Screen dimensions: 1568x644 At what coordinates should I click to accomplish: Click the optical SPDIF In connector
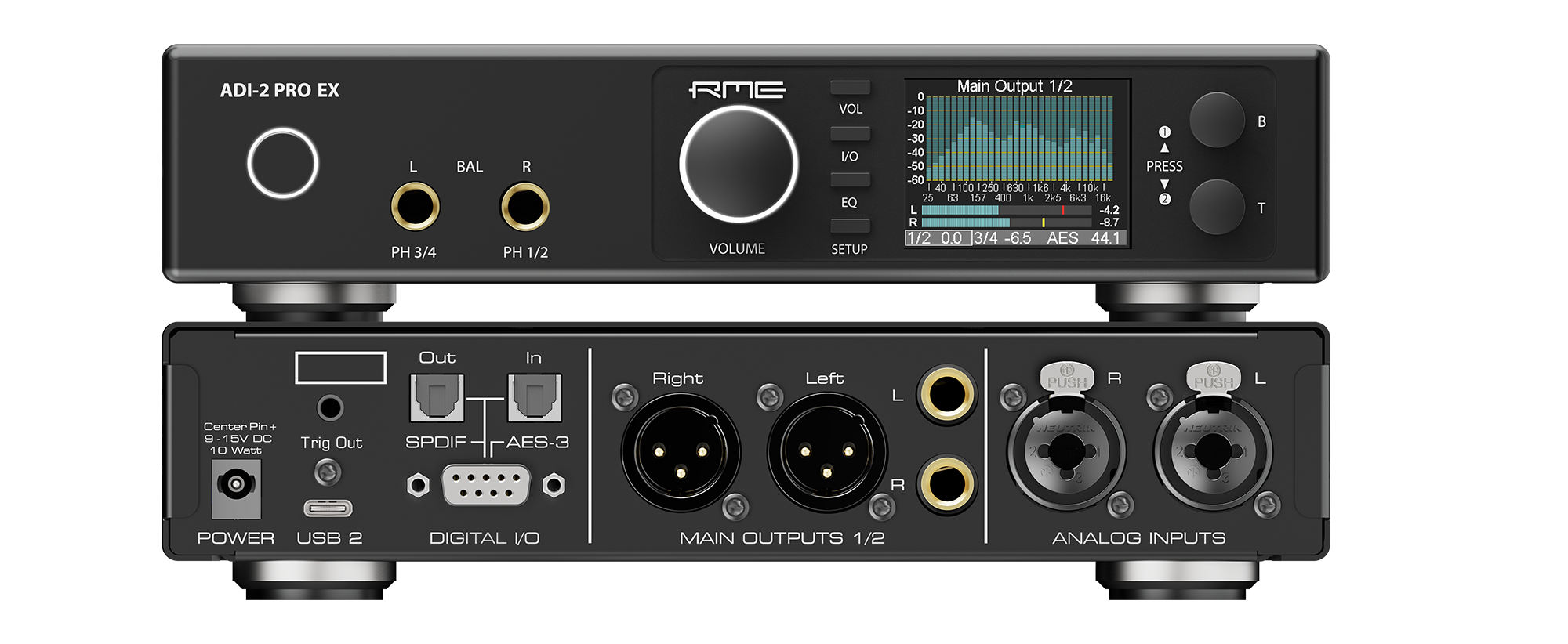click(535, 398)
